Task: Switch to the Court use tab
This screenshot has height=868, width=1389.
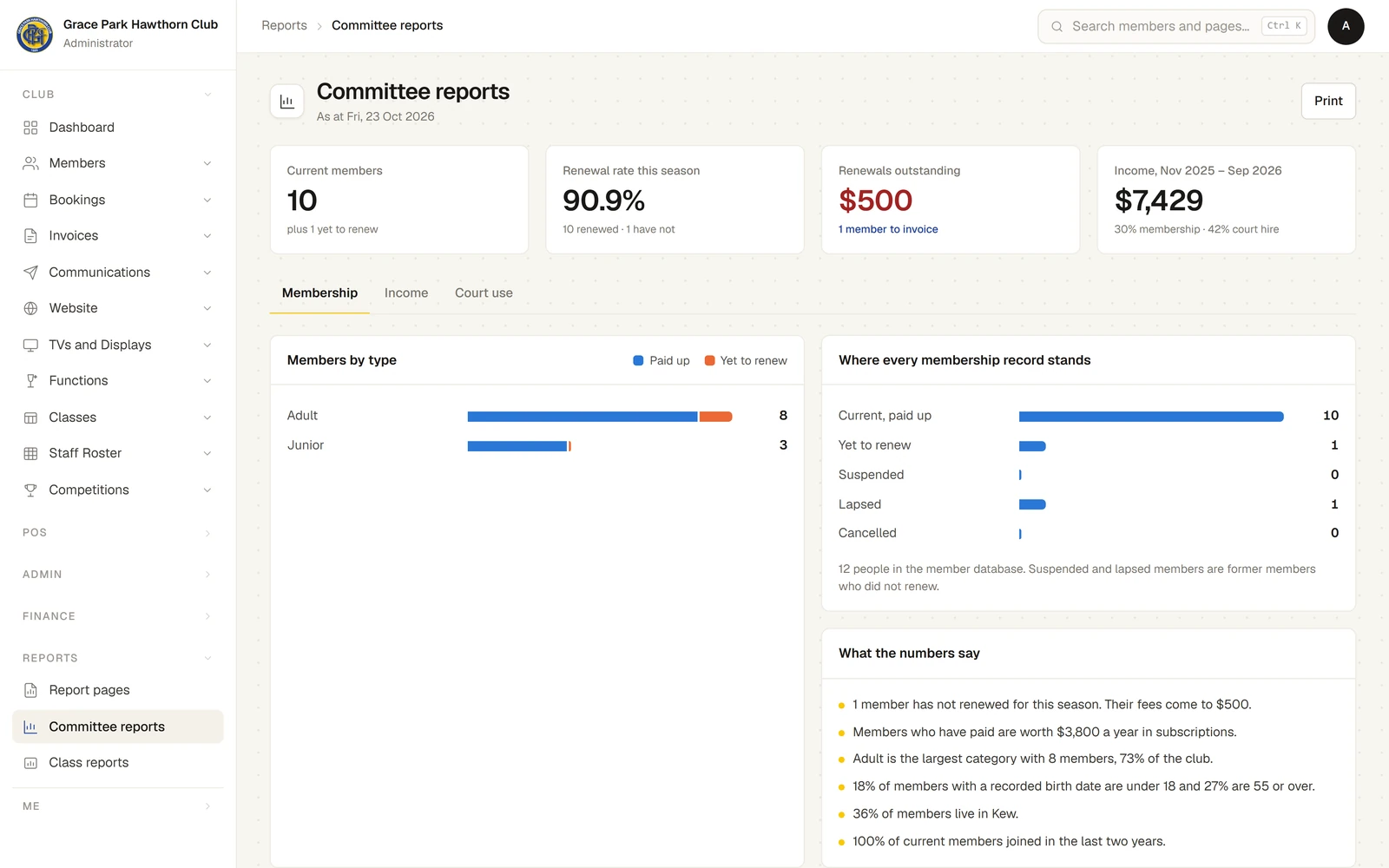Action: (484, 293)
